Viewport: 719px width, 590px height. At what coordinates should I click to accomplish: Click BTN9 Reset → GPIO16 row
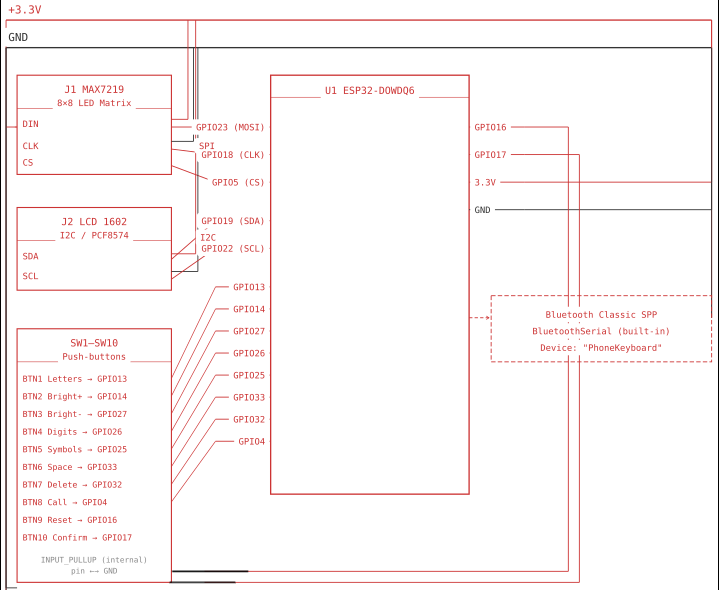[70, 520]
